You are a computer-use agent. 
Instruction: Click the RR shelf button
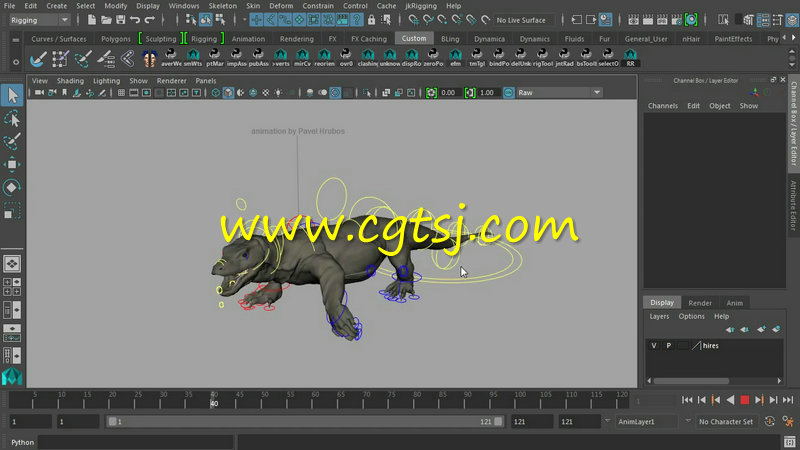click(631, 58)
